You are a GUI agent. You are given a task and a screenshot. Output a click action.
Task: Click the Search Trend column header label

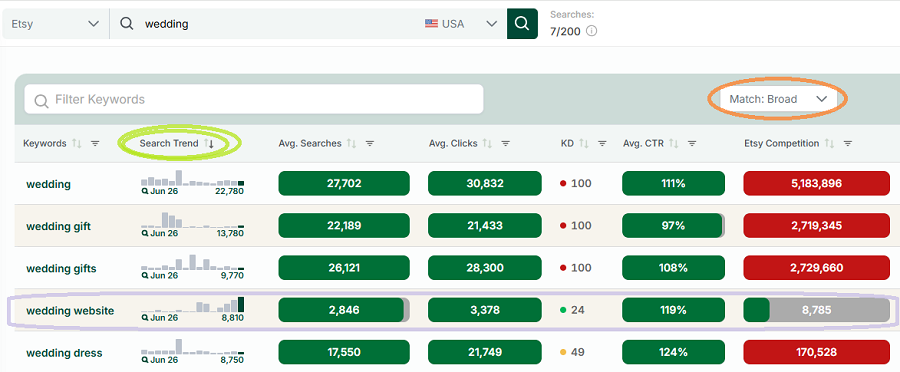point(169,144)
